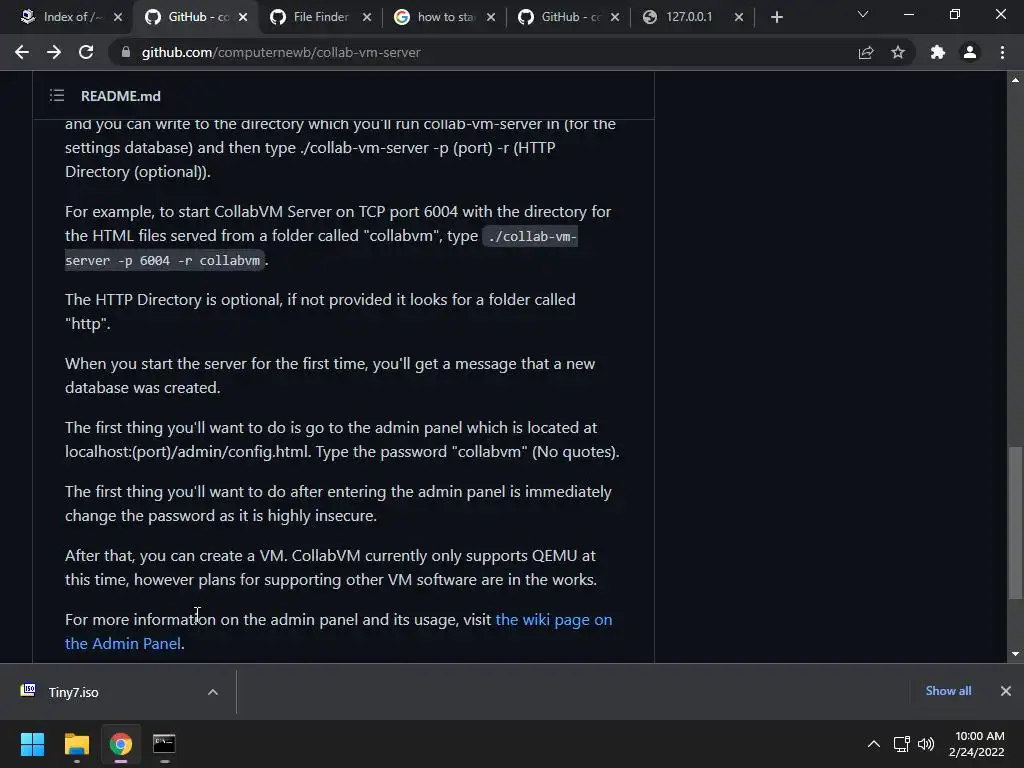Click the scrollbar up arrow
The width and height of the screenshot is (1024, 768).
tap(1015, 80)
